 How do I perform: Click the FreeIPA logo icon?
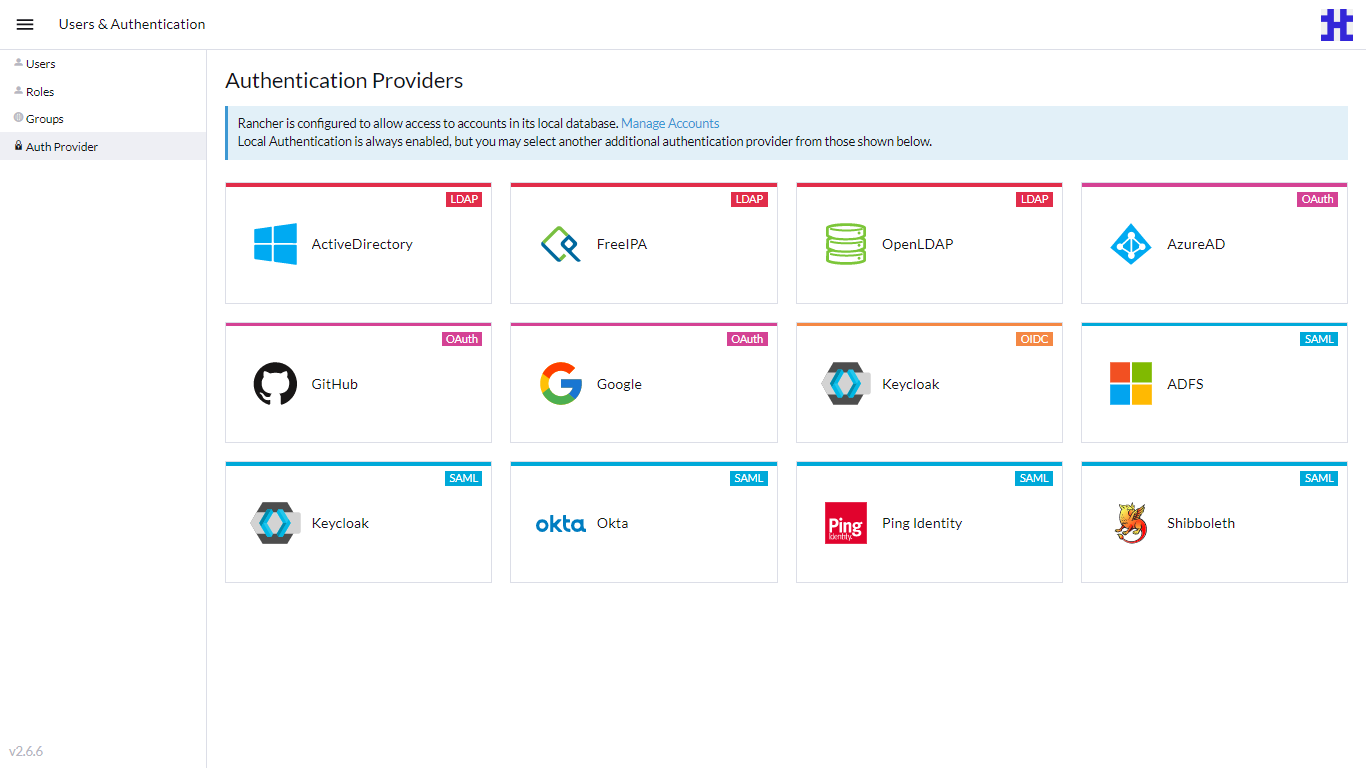560,244
